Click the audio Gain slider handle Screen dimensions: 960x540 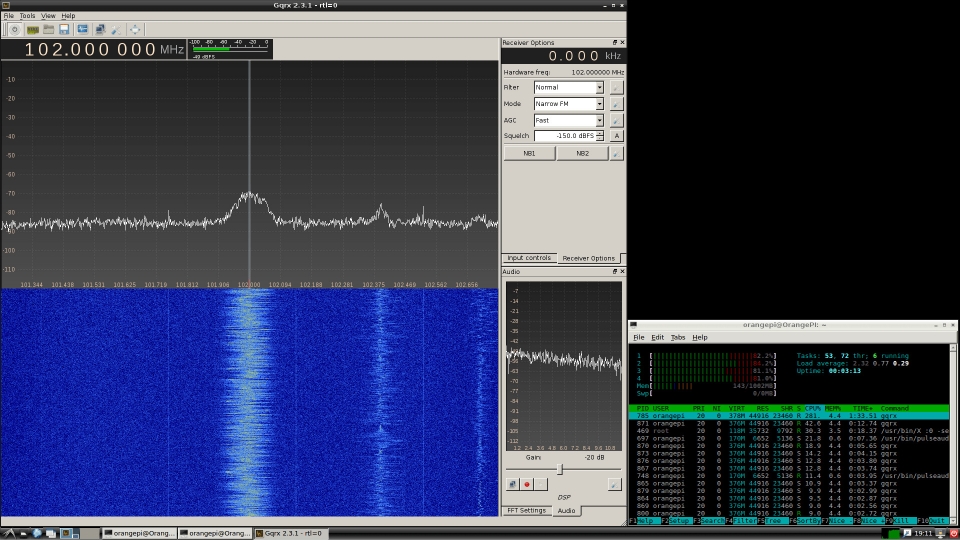(559, 469)
